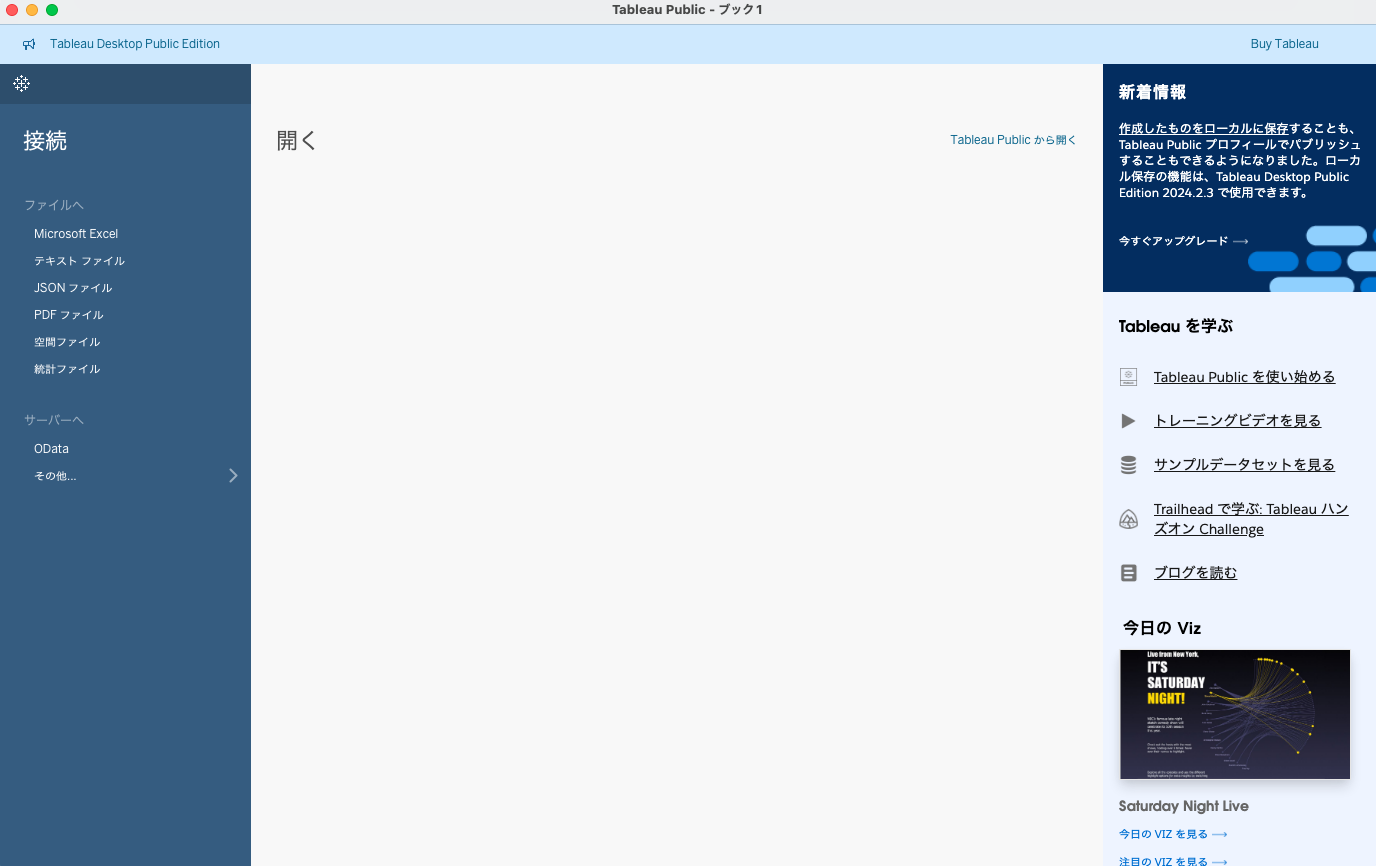Click the Tableau logo icon in sidebar
This screenshot has height=866, width=1376.
22,84
